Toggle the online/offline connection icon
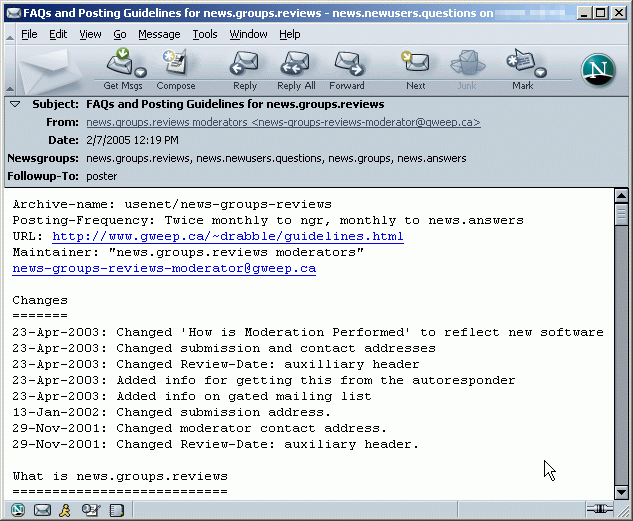Viewport: 633px width, 521px height. (x=600, y=510)
